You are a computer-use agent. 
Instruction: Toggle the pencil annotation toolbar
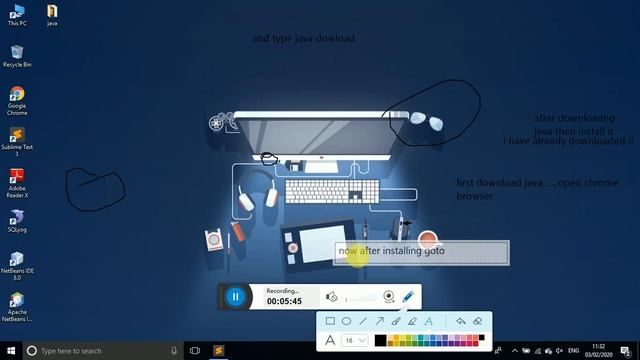coord(408,296)
